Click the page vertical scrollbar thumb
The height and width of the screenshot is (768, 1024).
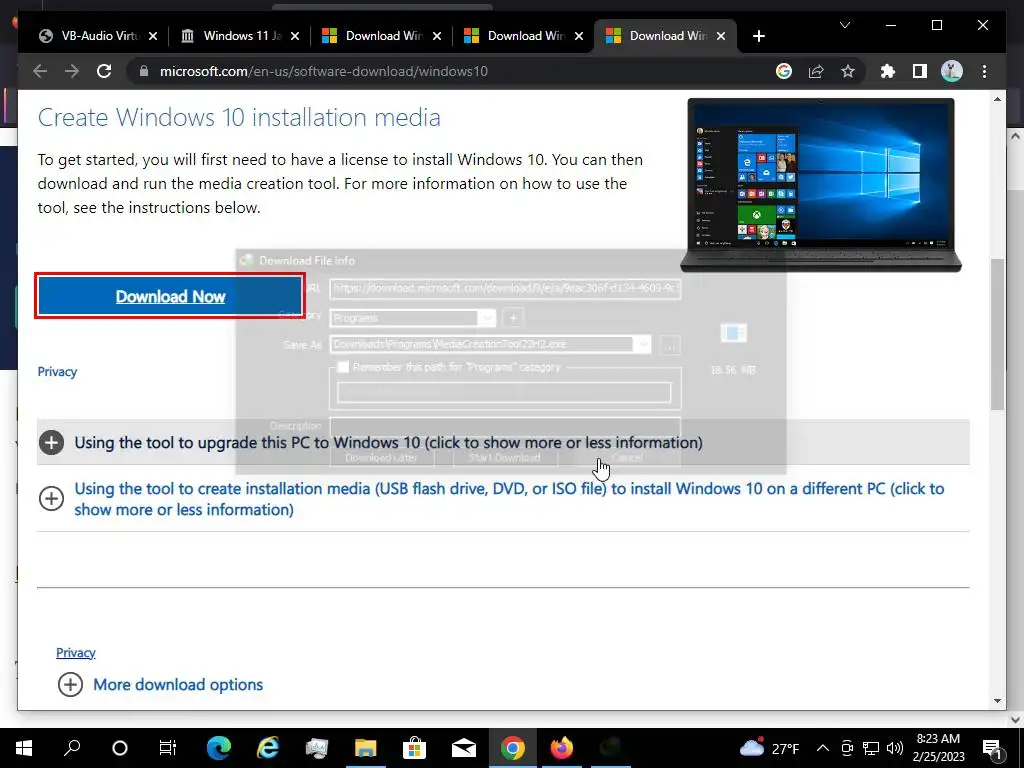(997, 334)
